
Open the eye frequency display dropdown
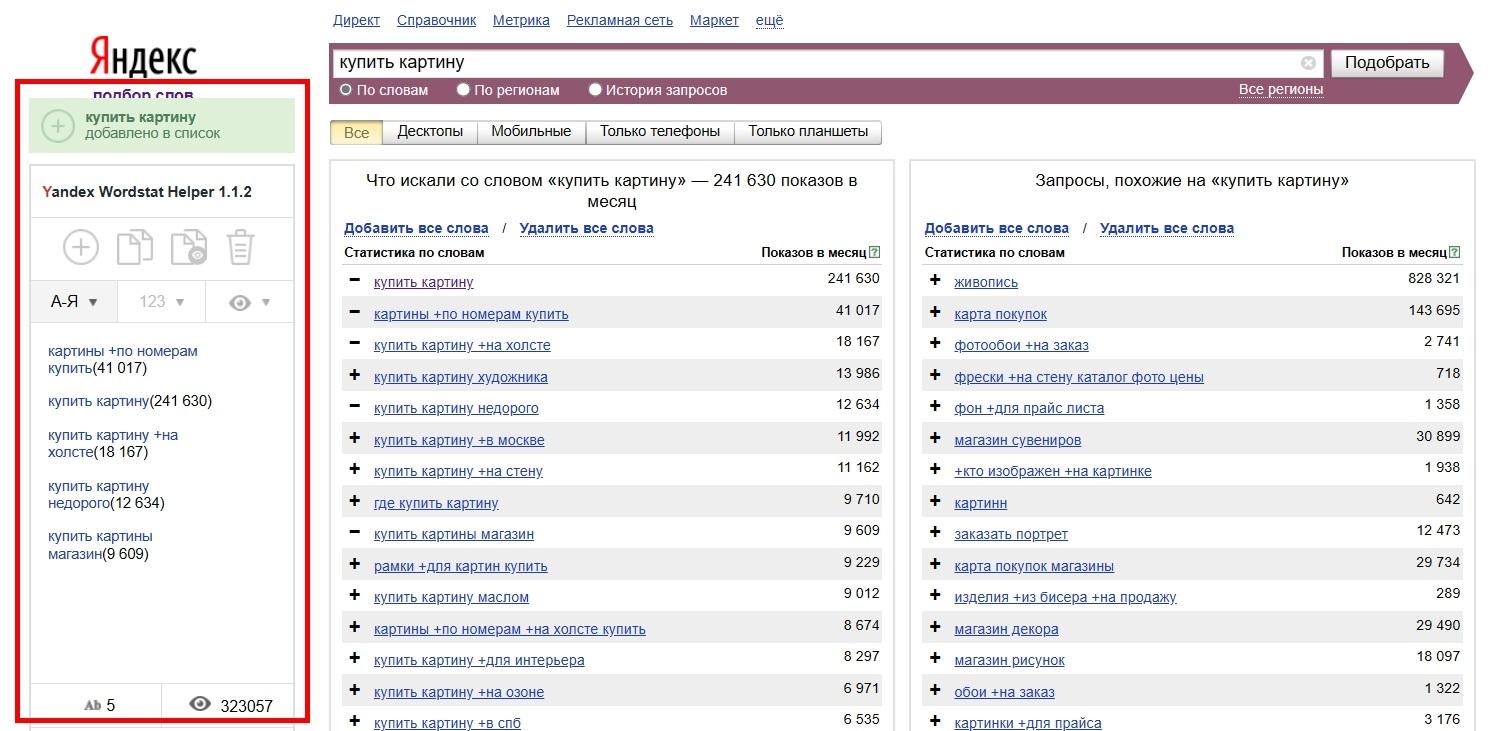pyautogui.click(x=250, y=301)
